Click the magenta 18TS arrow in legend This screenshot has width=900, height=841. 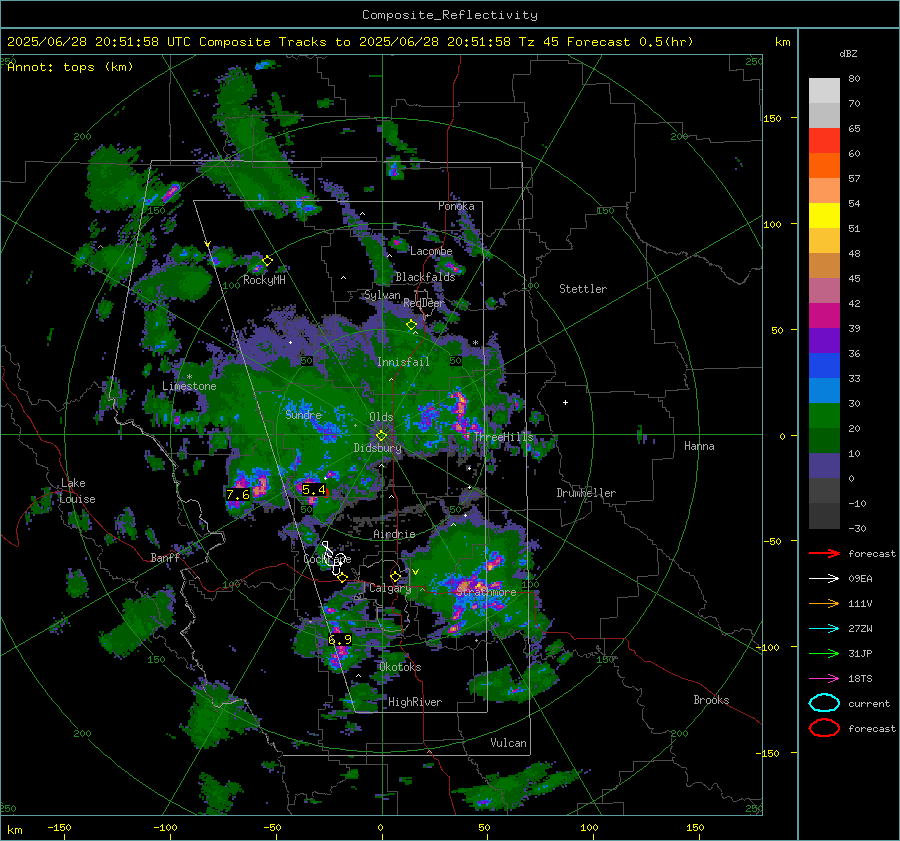tap(824, 679)
